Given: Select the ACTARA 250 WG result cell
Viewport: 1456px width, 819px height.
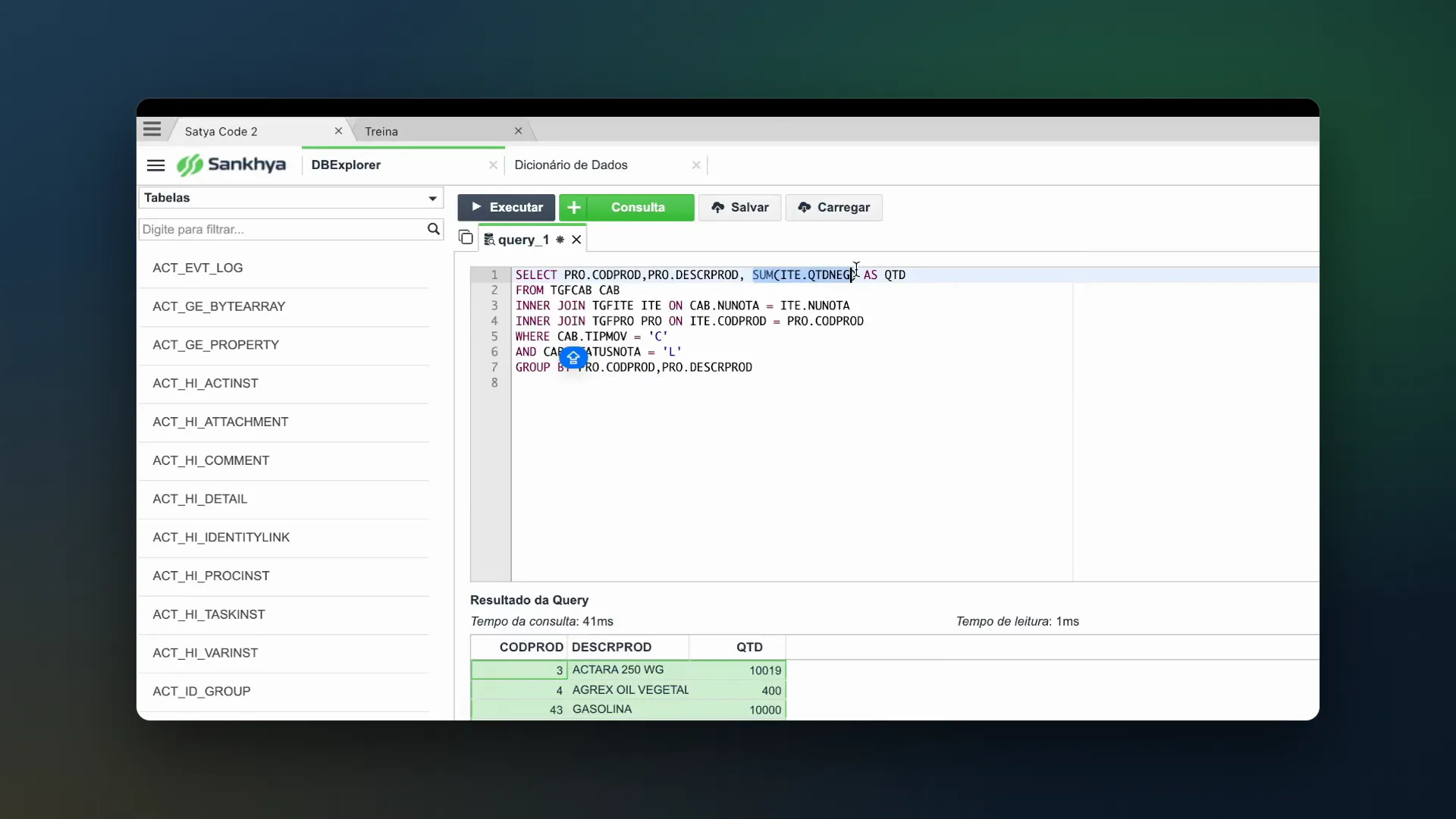Looking at the screenshot, I should click(x=628, y=670).
